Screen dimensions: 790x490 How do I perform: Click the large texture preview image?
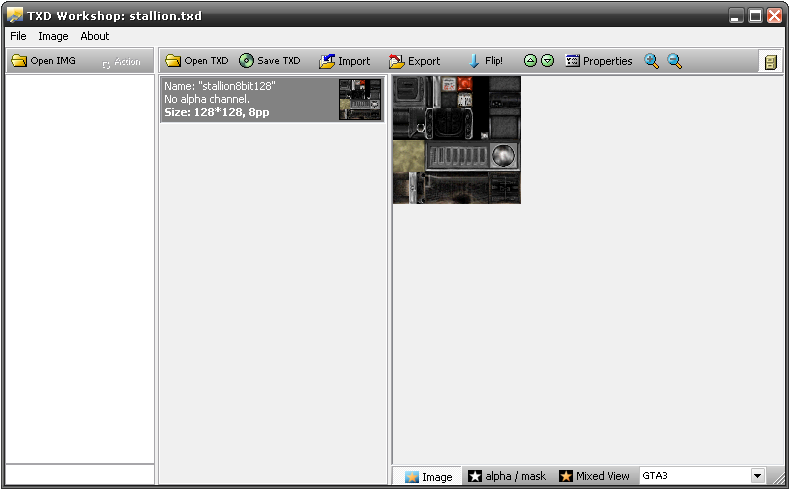(456, 140)
